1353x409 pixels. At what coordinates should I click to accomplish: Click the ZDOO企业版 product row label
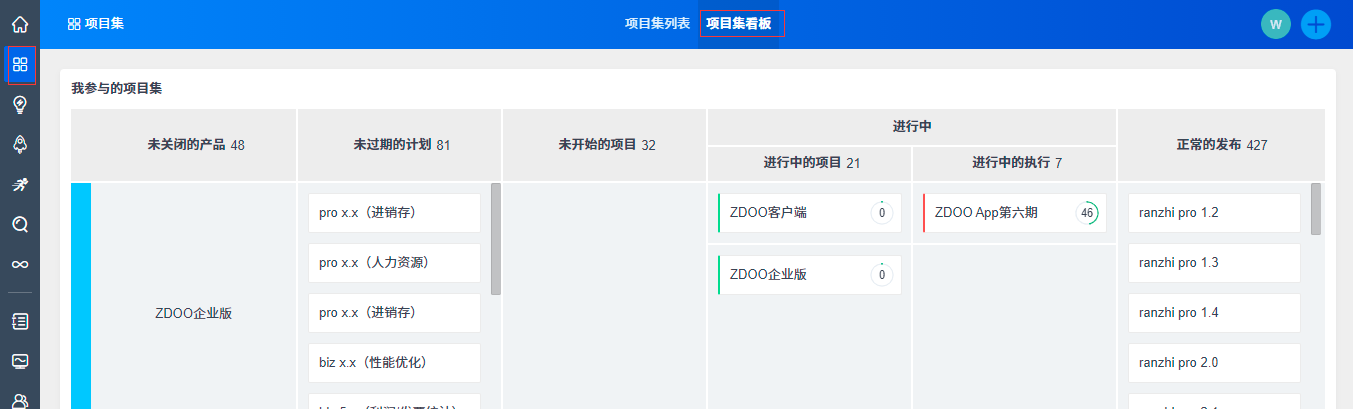pos(194,313)
